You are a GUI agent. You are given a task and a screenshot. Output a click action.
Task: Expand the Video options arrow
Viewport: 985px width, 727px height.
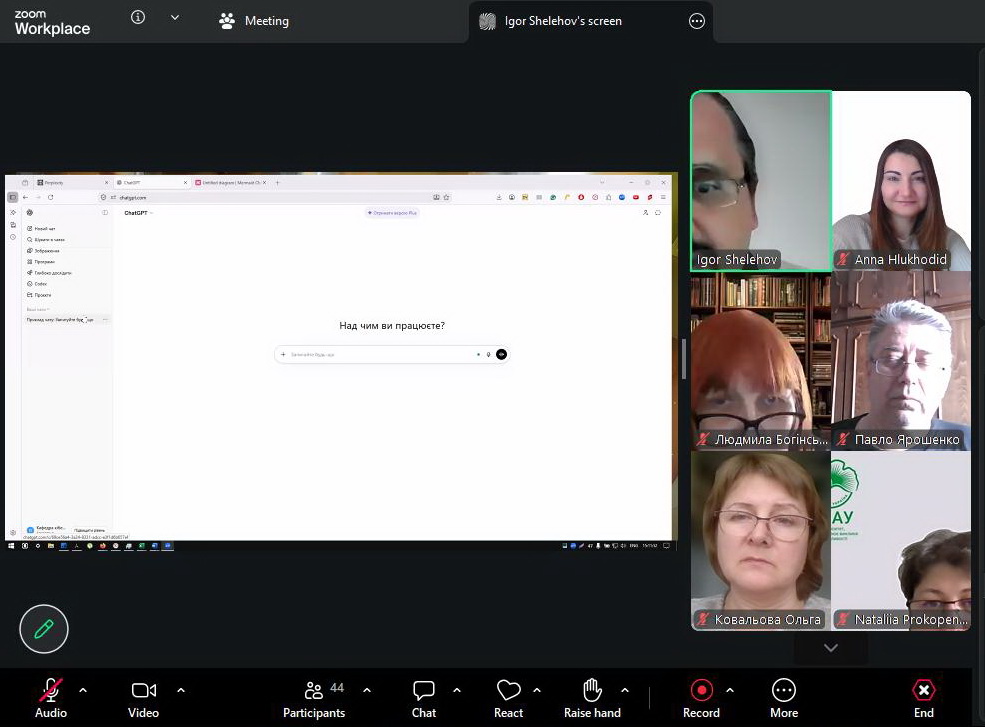[181, 690]
